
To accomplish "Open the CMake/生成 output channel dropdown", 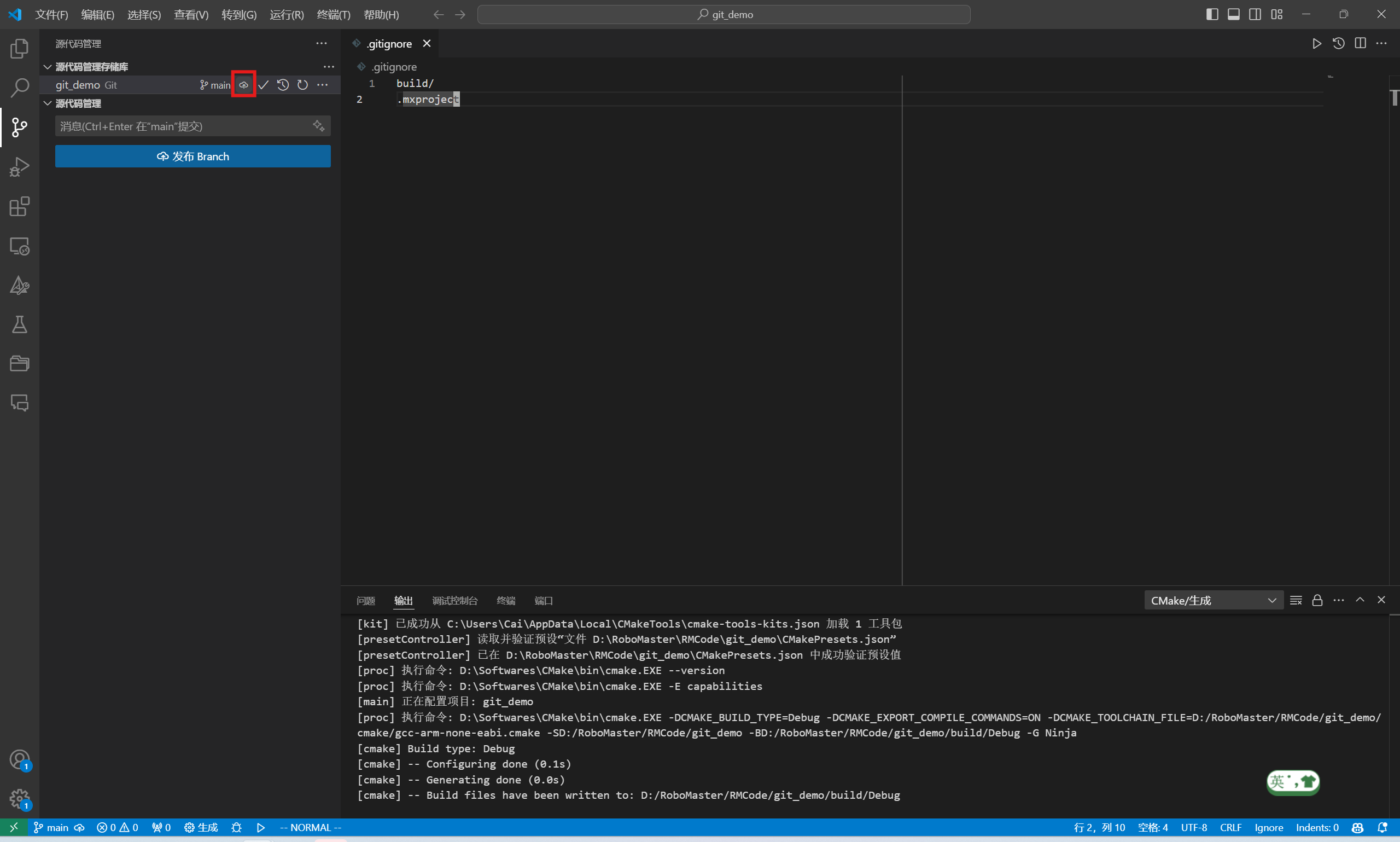I will point(1214,600).
